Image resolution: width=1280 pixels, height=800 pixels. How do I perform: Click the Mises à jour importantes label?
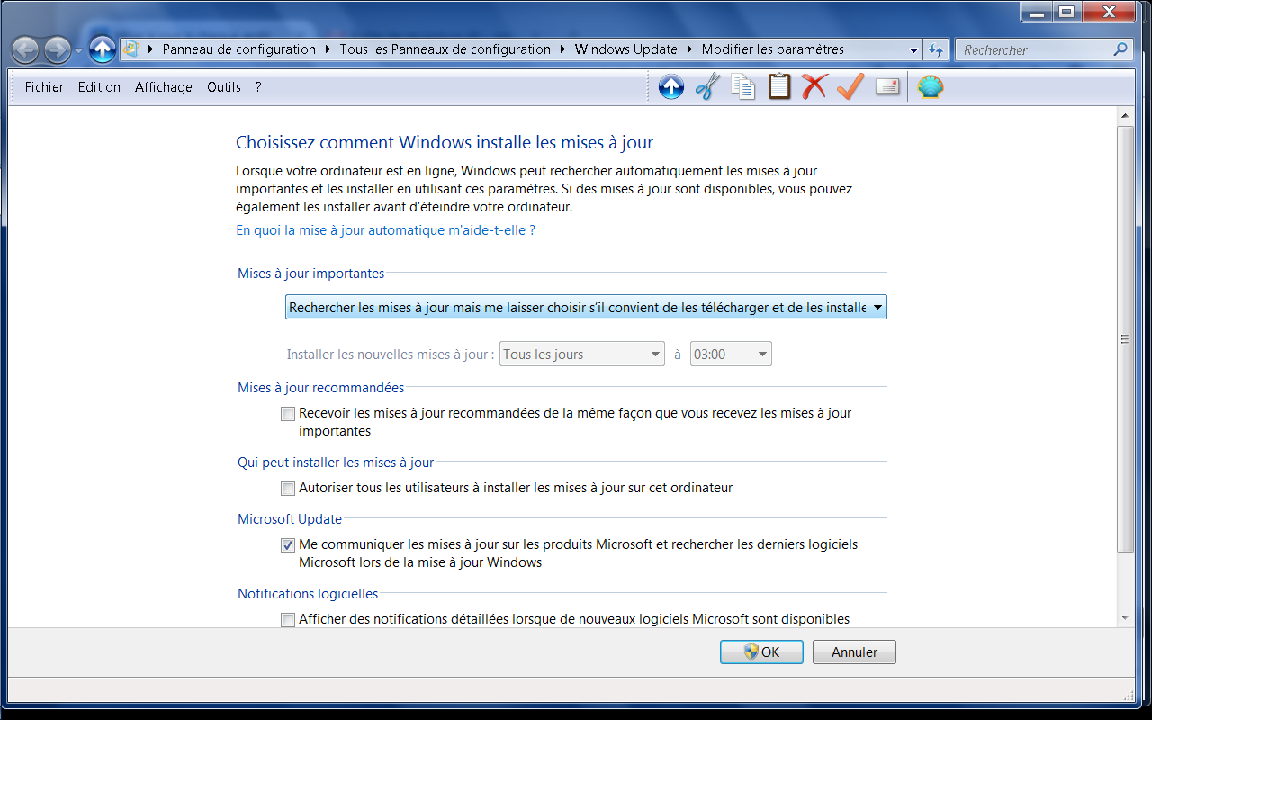click(x=310, y=273)
